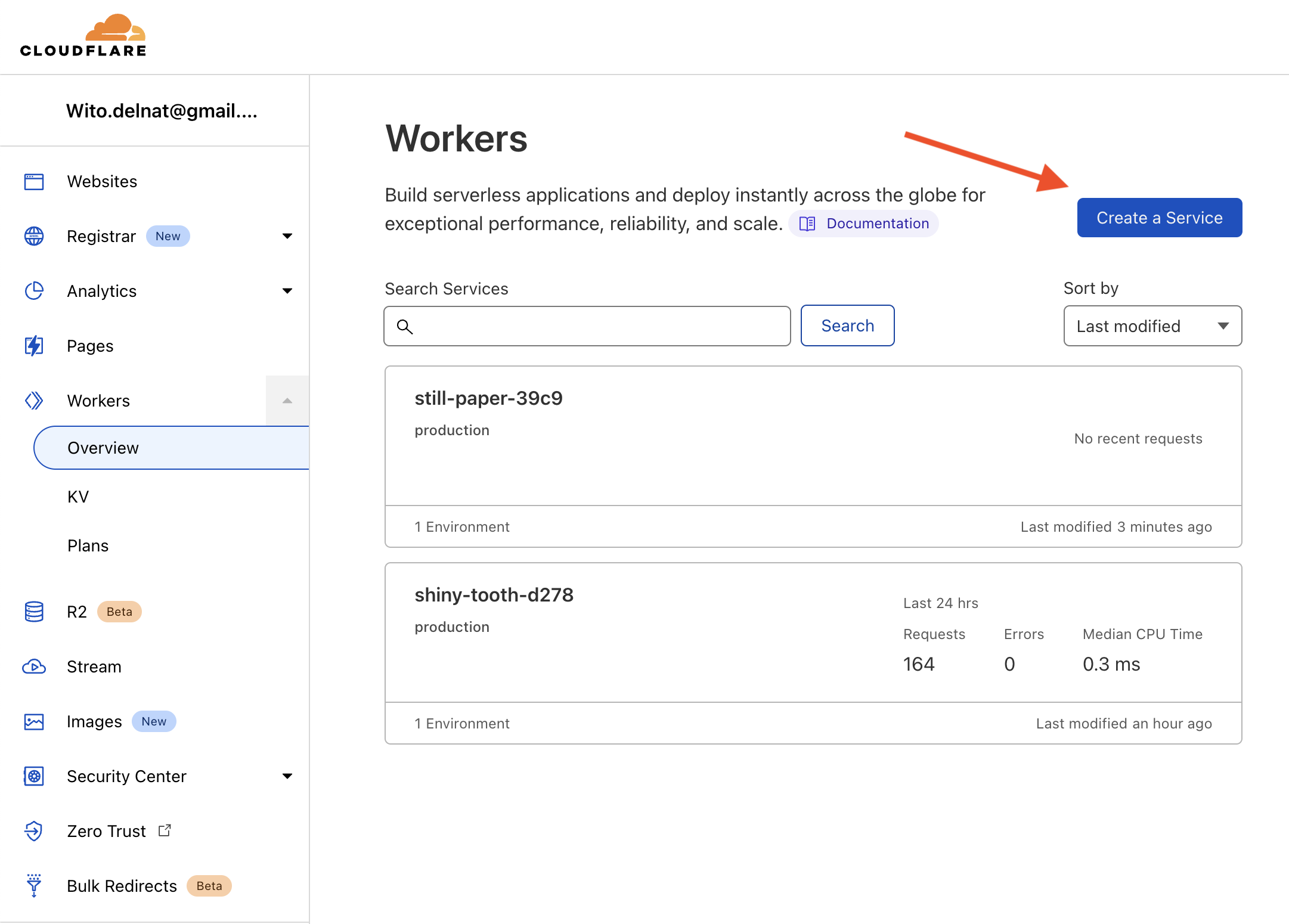Click the magnifier icon in search field
The height and width of the screenshot is (924, 1289).
[x=405, y=327]
